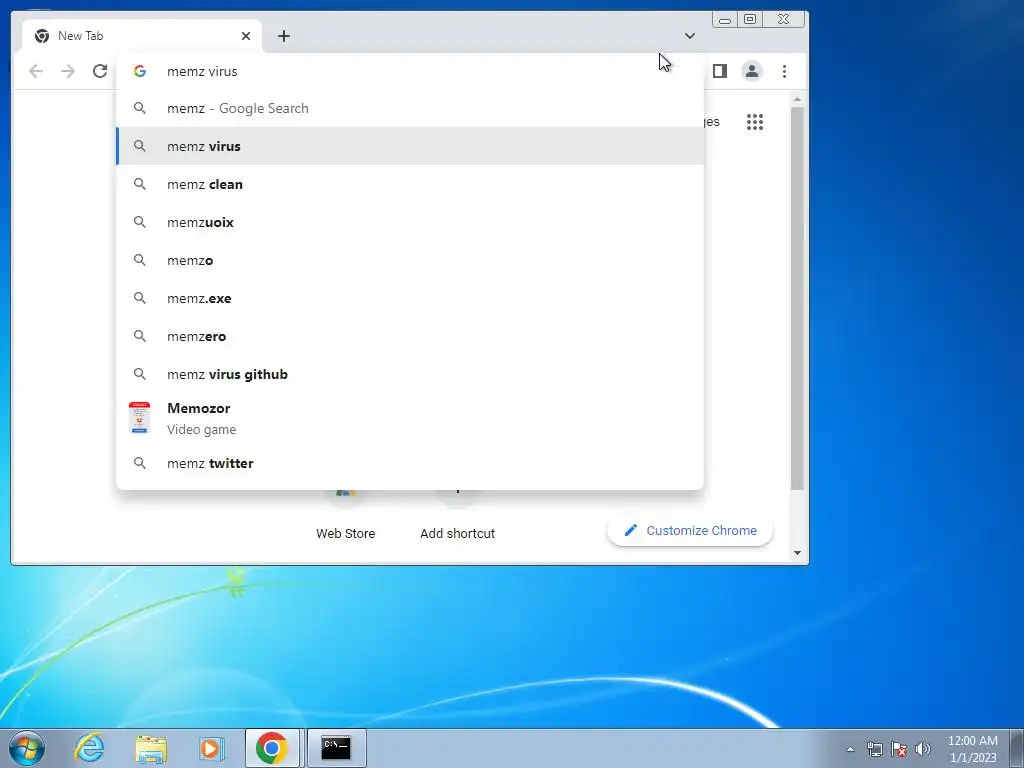The image size is (1024, 768).
Task: Show hidden tray icons arrow
Action: click(x=850, y=749)
